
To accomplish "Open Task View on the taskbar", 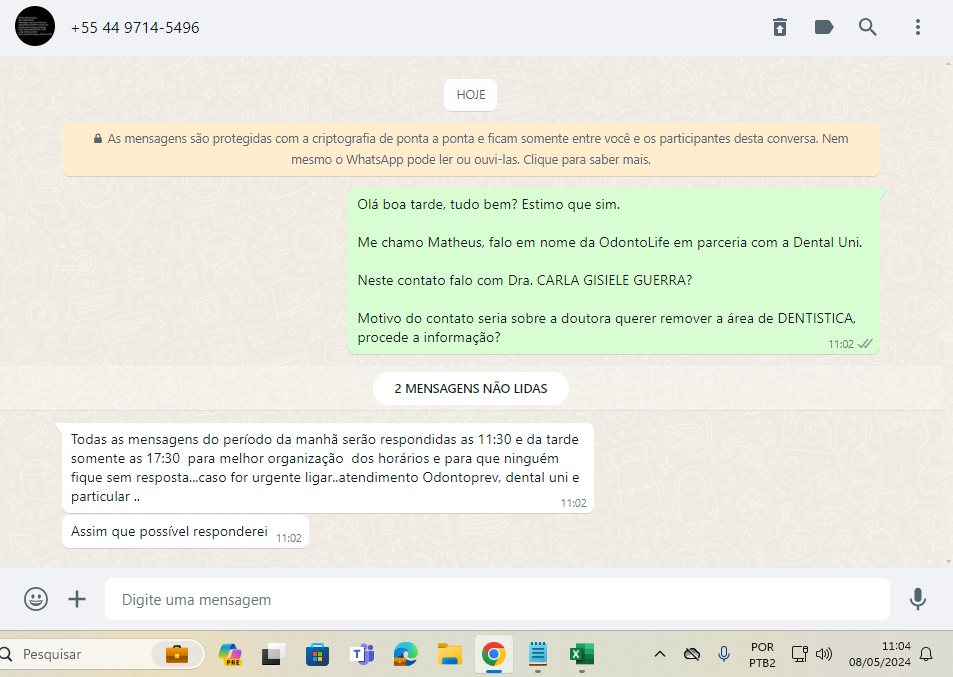I will 274,654.
